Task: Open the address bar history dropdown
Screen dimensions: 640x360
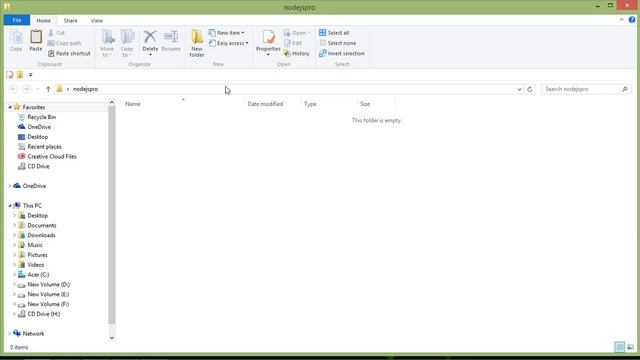Action: [x=519, y=89]
